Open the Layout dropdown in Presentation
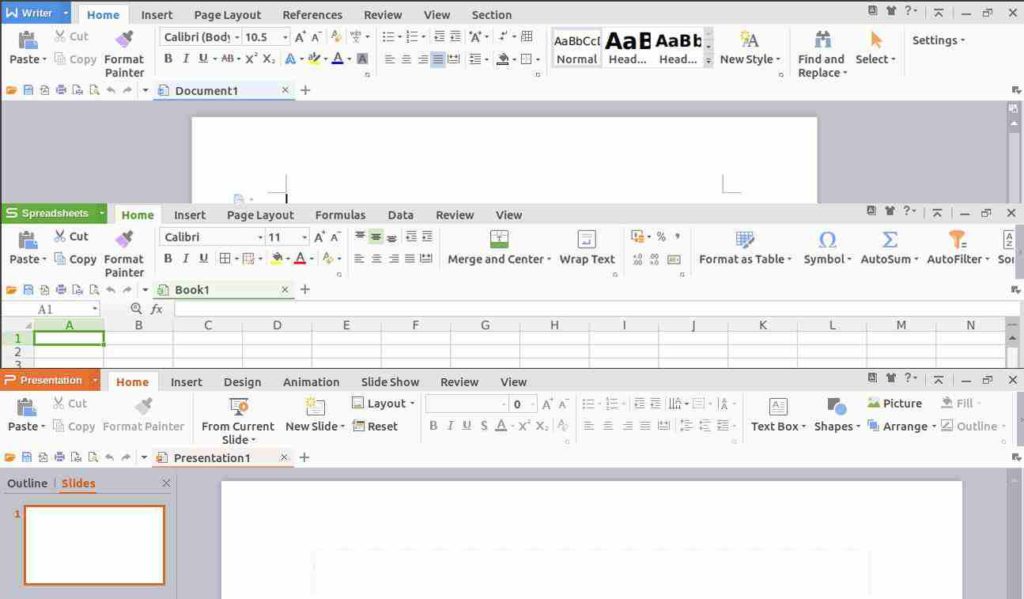The width and height of the screenshot is (1024, 599). click(x=383, y=404)
